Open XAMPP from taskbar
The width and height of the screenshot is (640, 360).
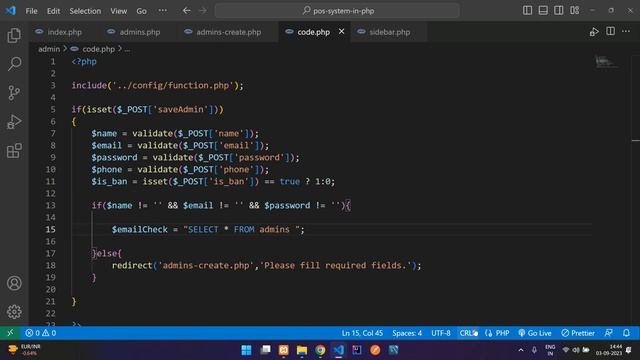click(284, 350)
